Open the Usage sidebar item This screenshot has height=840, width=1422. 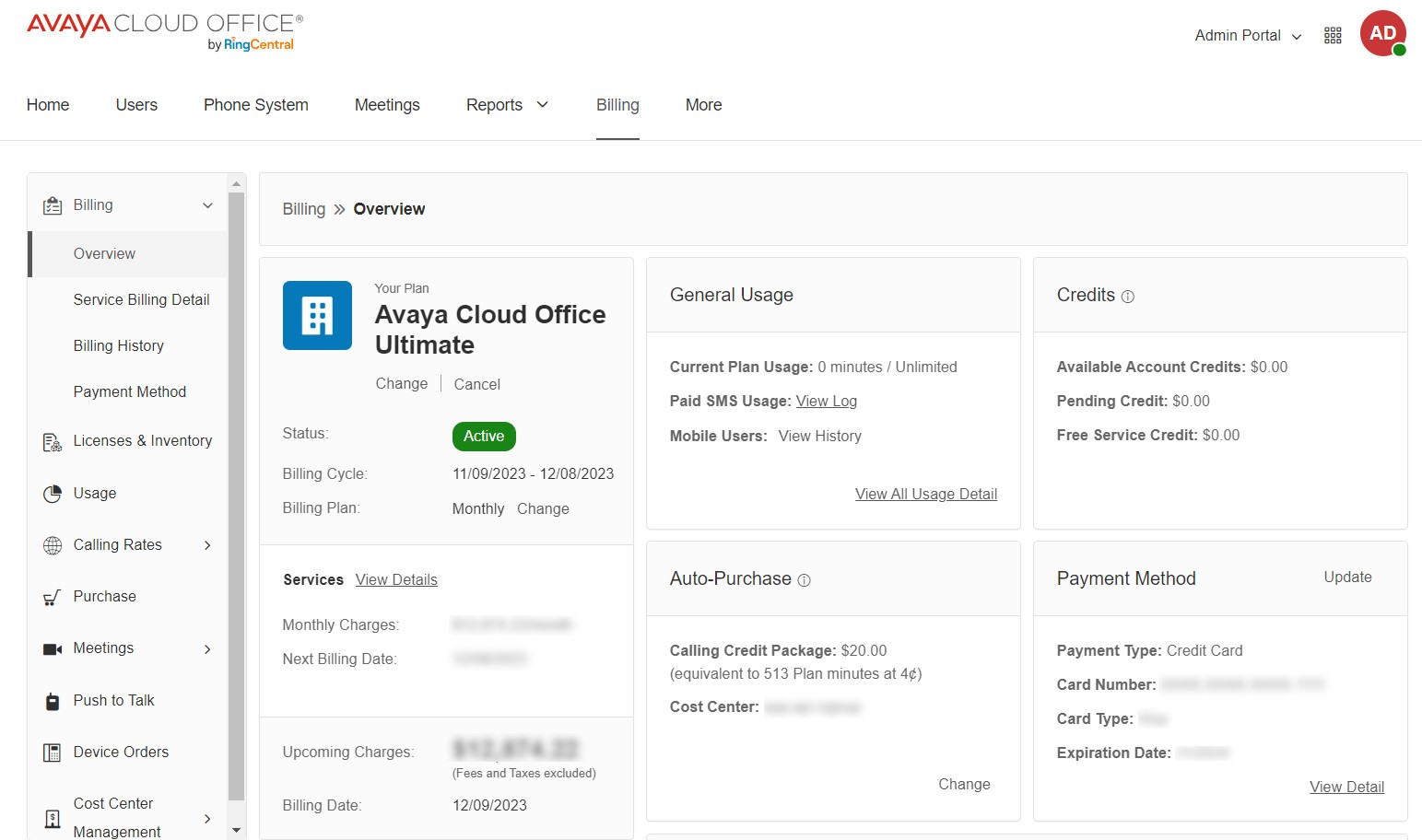[95, 494]
